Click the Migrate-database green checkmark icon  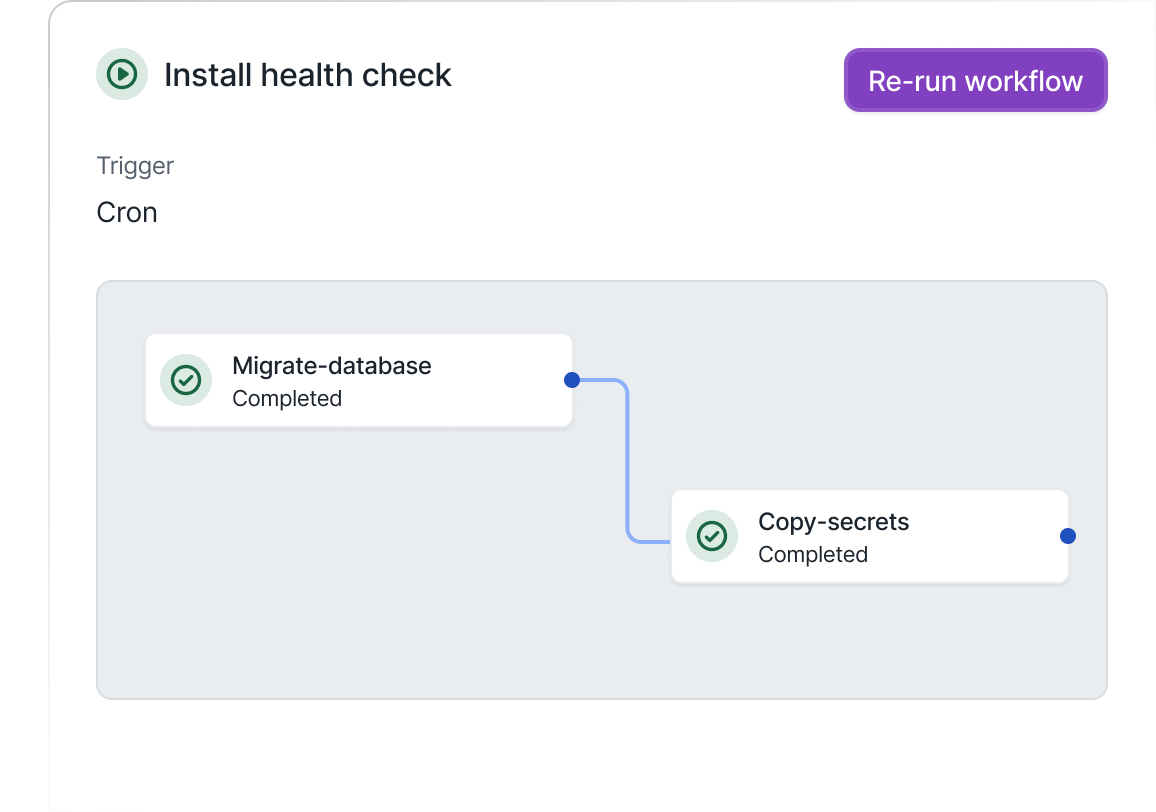pos(186,380)
